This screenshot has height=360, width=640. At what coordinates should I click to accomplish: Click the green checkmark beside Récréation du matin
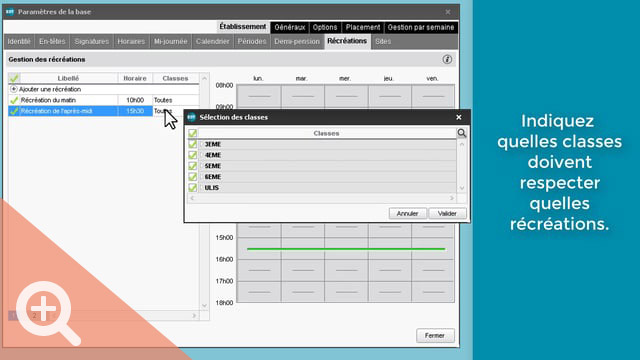pos(14,100)
